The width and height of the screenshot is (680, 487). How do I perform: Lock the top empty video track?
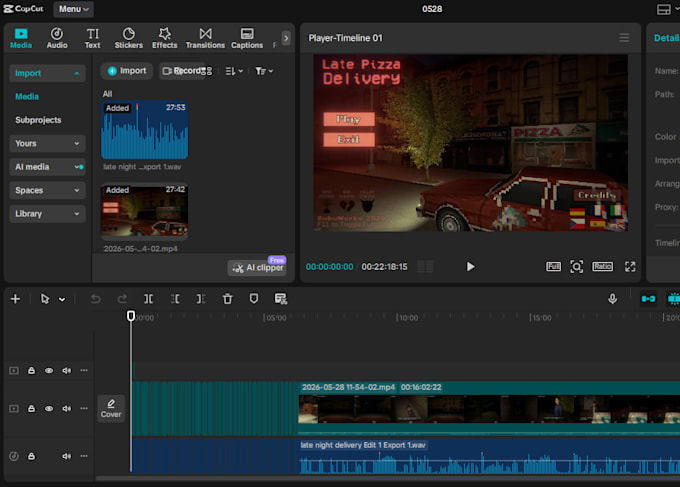pyautogui.click(x=31, y=371)
